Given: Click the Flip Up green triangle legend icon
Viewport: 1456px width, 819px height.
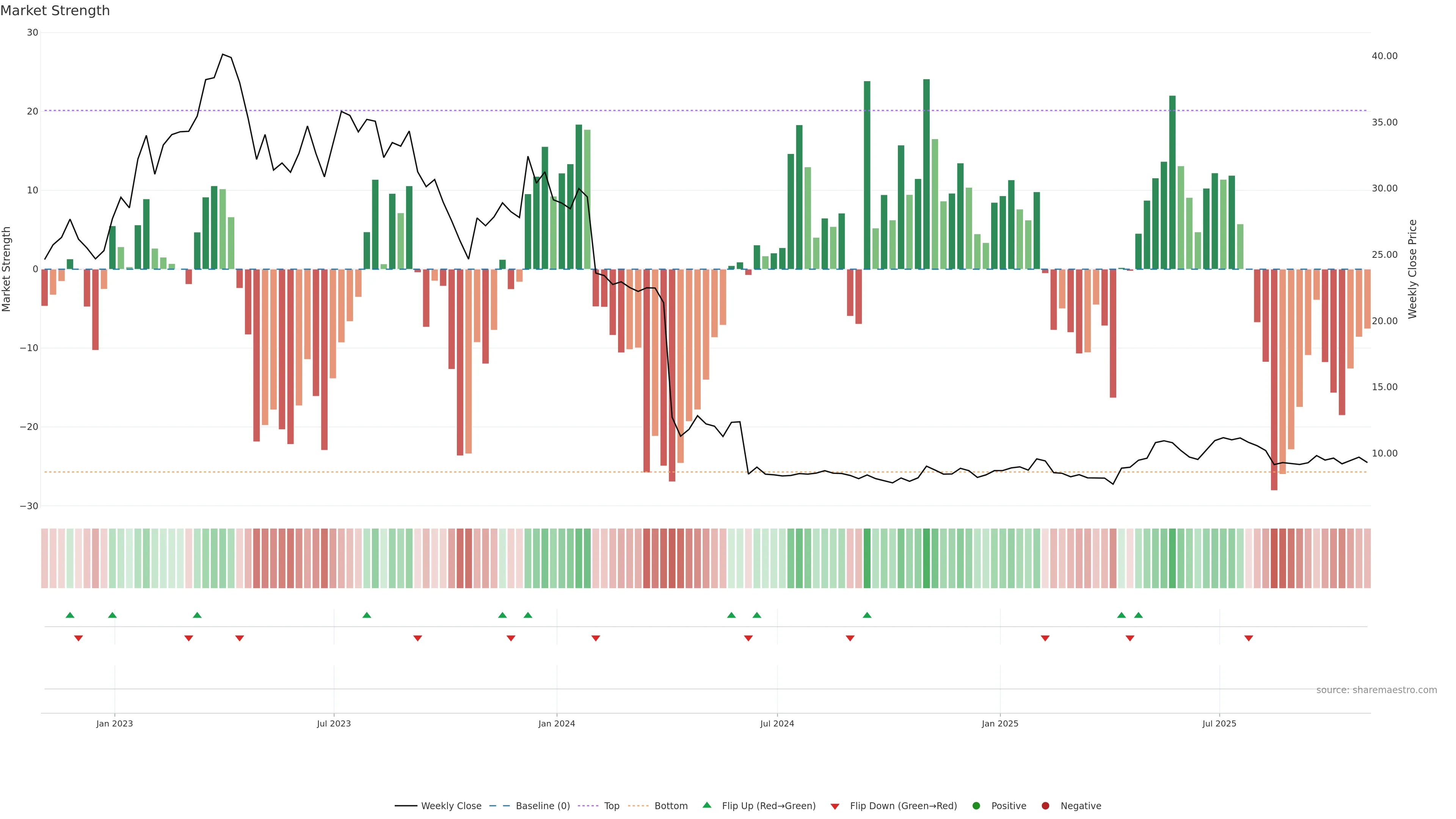Looking at the screenshot, I should (x=706, y=805).
